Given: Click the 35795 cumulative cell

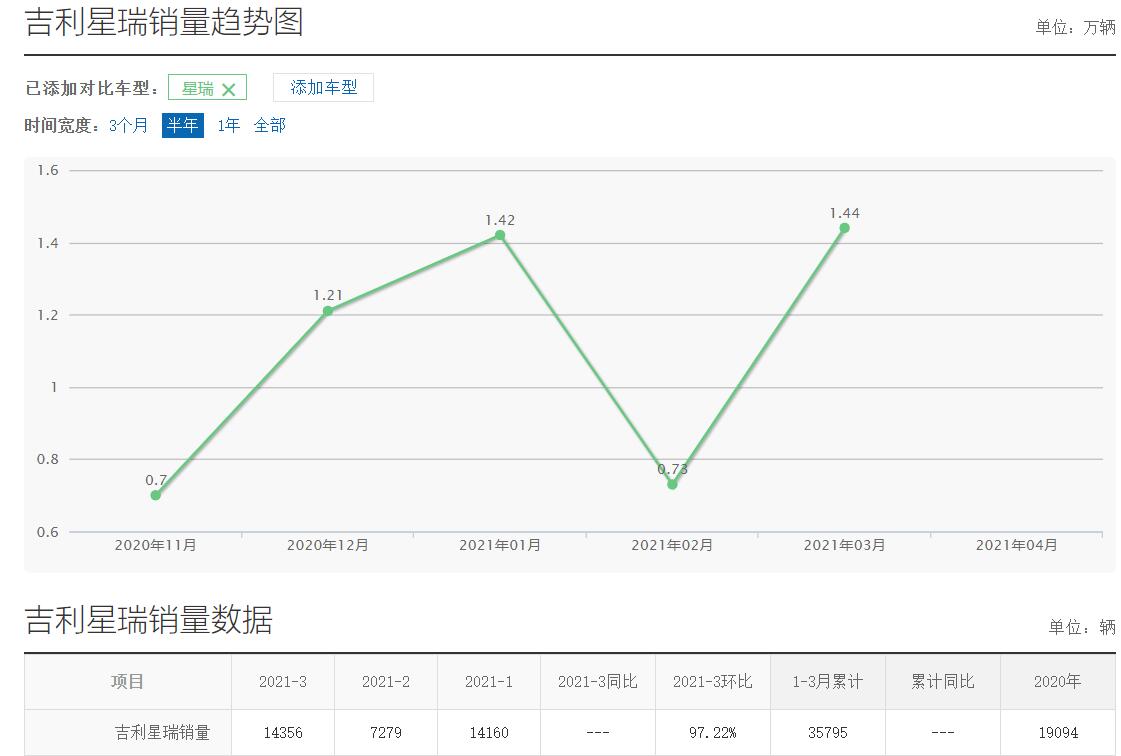Looking at the screenshot, I should [x=828, y=733].
